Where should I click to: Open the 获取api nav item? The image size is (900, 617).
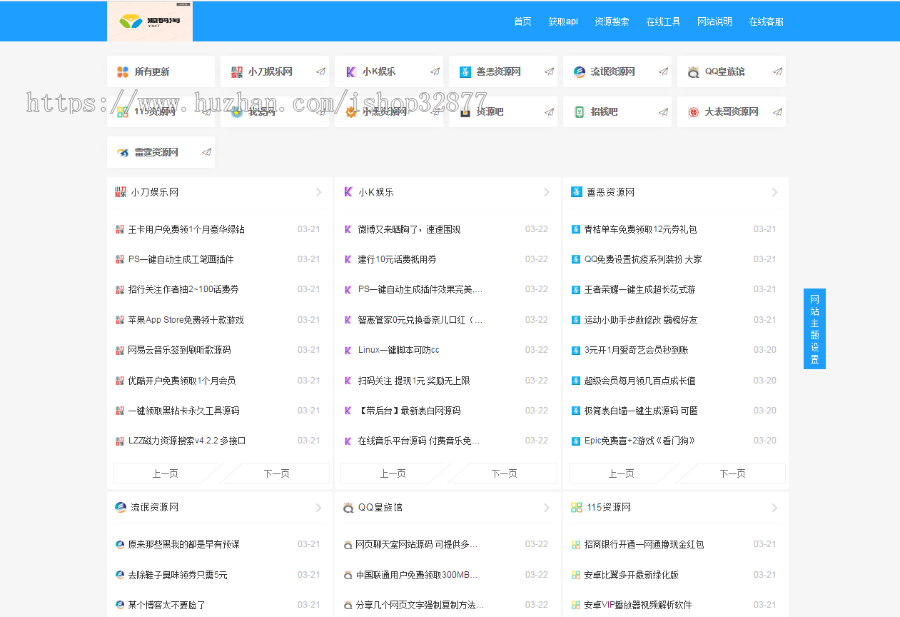click(563, 22)
